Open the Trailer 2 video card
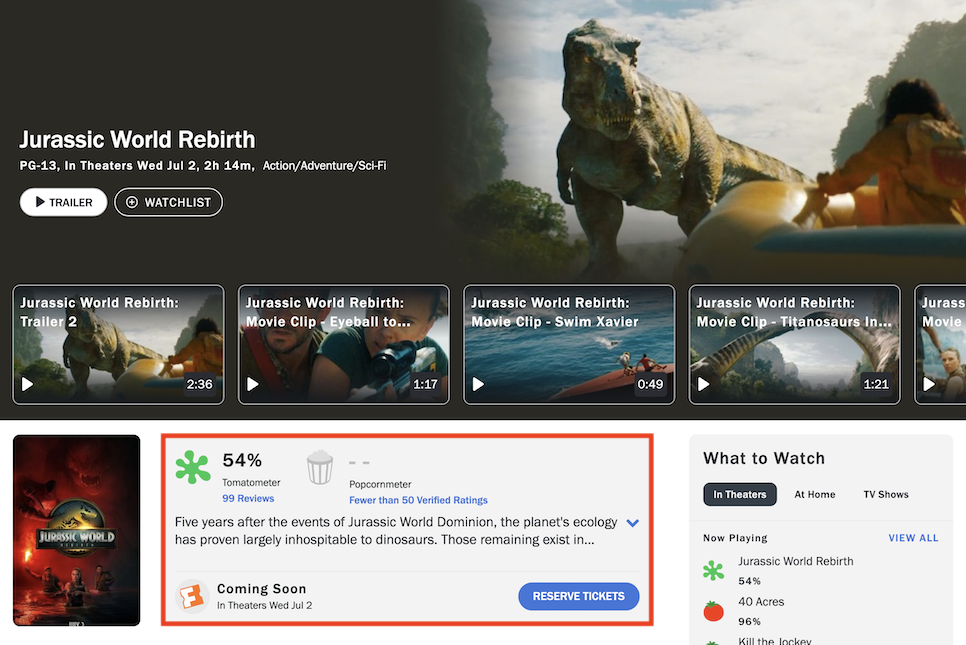Image resolution: width=966 pixels, height=645 pixels. pyautogui.click(x=118, y=344)
